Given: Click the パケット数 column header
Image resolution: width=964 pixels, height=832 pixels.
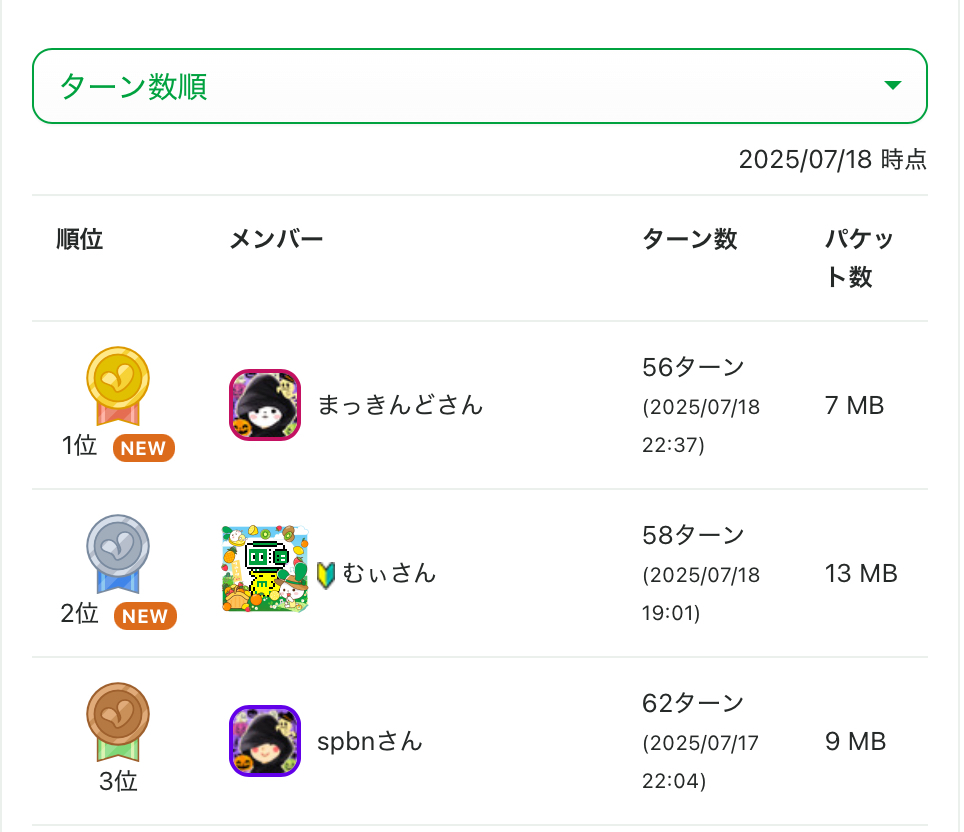Looking at the screenshot, I should click(x=859, y=258).
